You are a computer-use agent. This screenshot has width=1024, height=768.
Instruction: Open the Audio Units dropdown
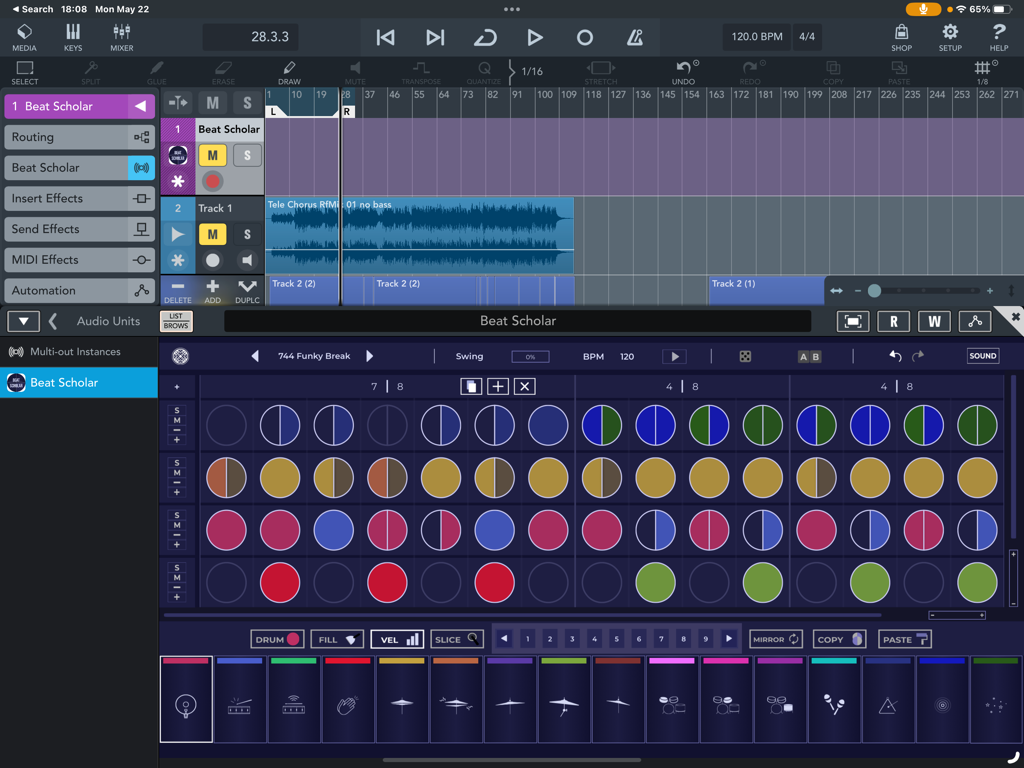[22, 321]
